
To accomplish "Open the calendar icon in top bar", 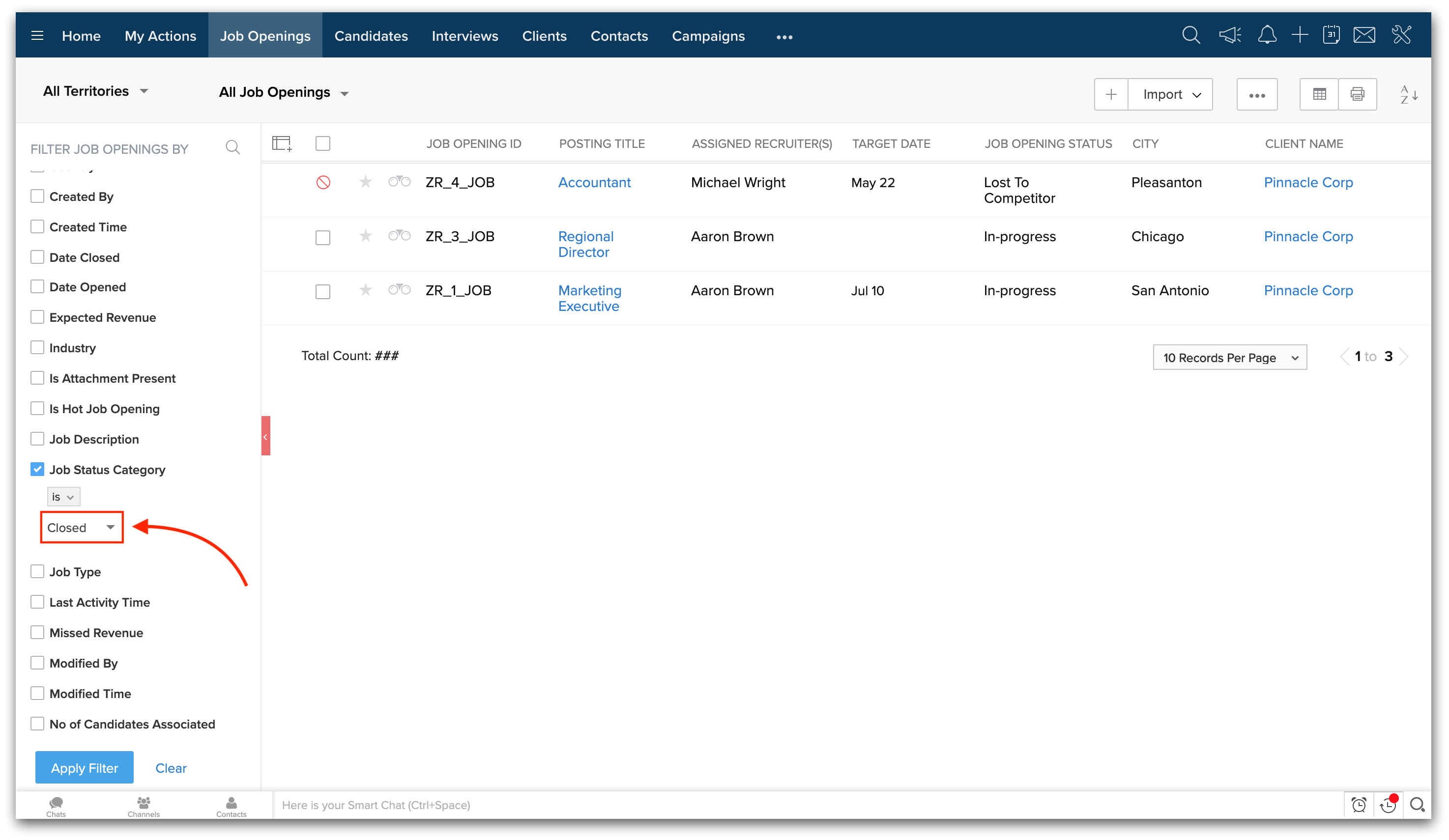I will (1331, 36).
